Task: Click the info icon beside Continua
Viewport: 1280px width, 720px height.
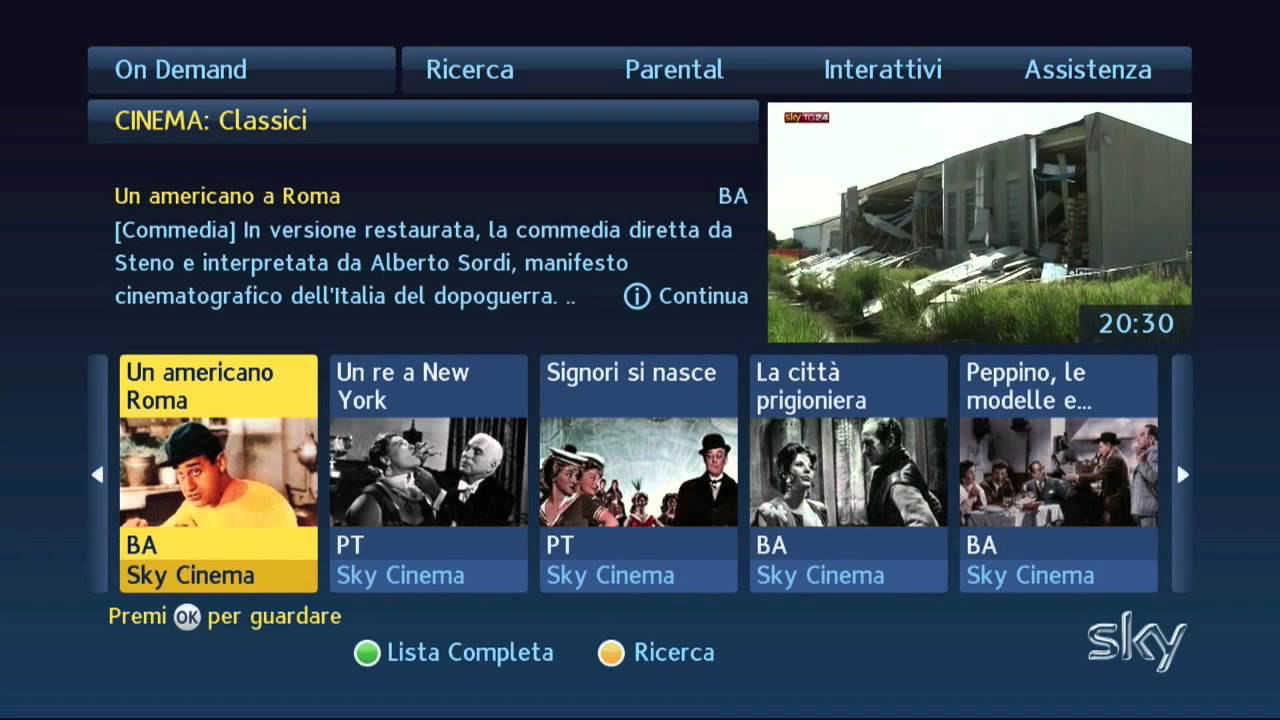Action: (x=637, y=296)
